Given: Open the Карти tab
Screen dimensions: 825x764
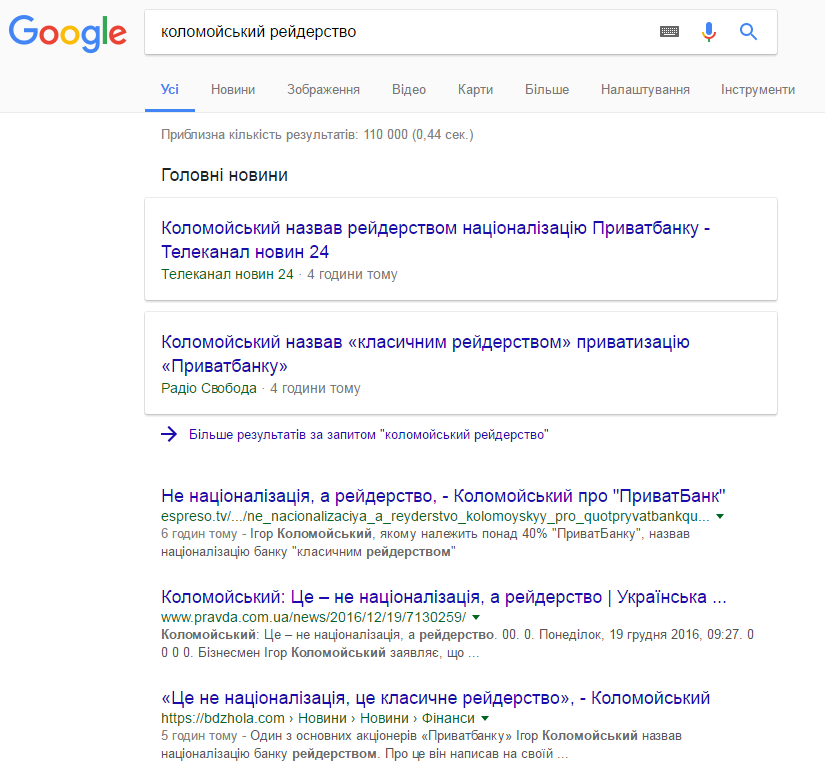Looking at the screenshot, I should tap(475, 89).
